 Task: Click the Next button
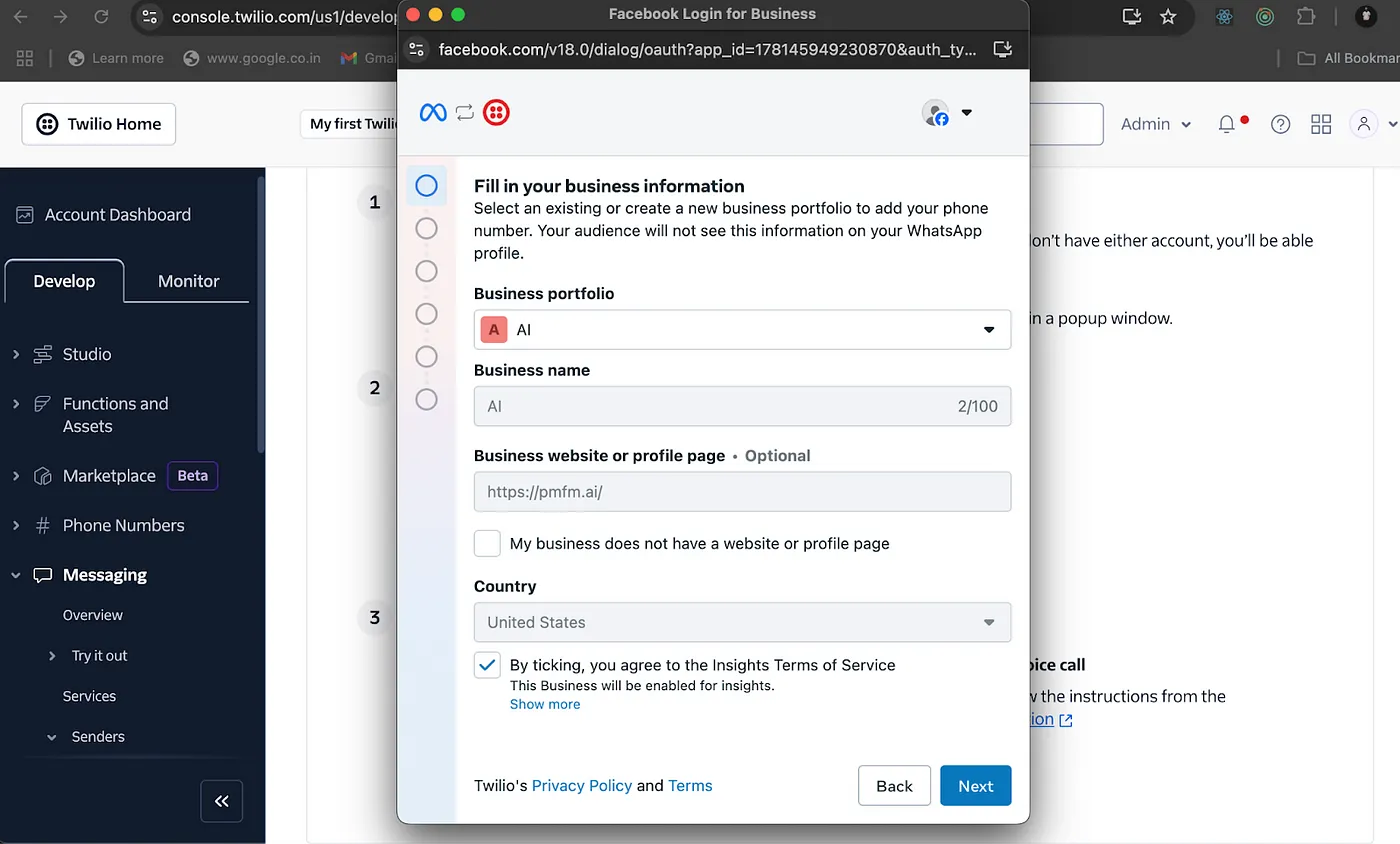(975, 786)
